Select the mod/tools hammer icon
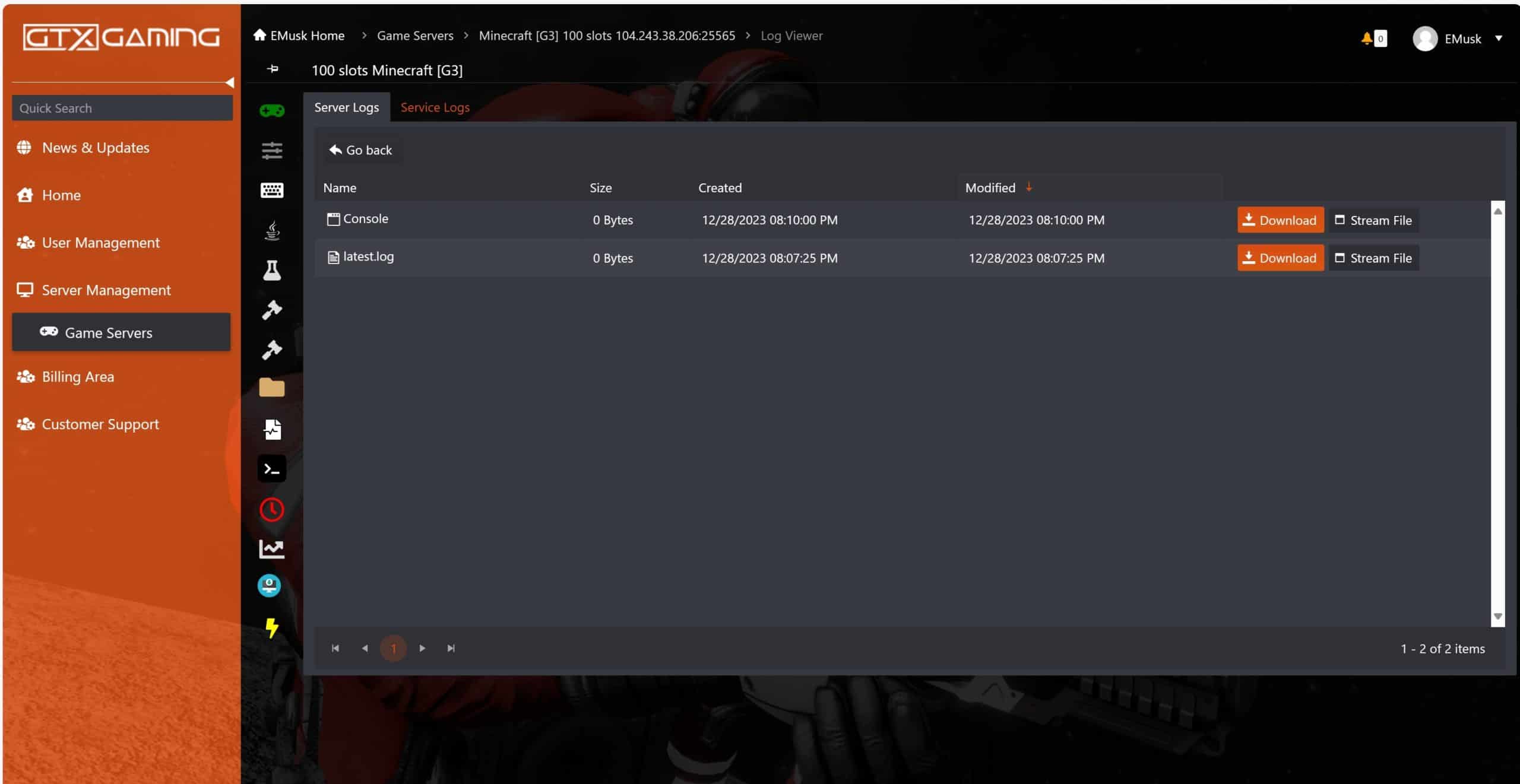This screenshot has height=784, width=1520. [271, 310]
